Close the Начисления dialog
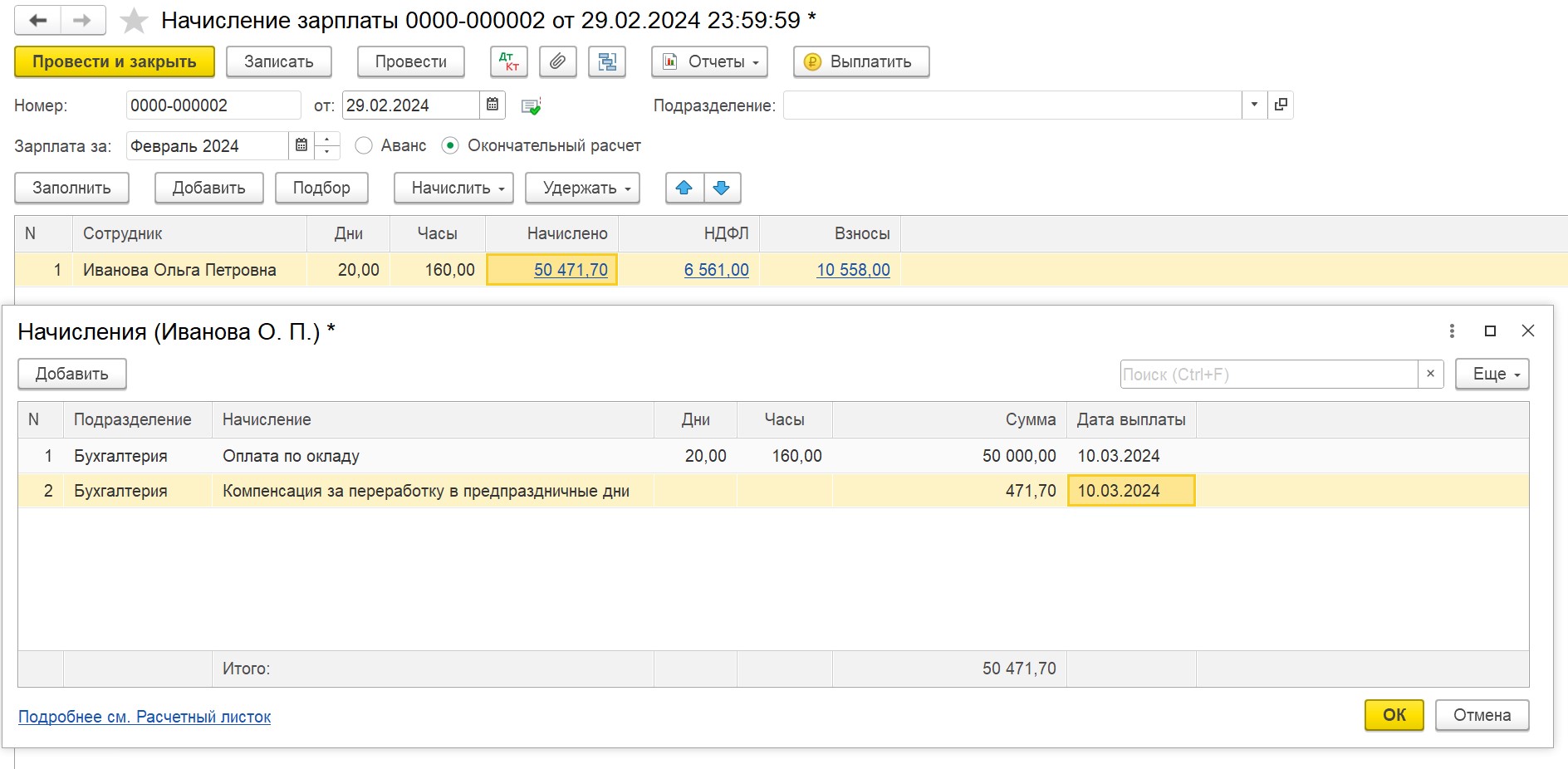Screen dimensions: 1568x769 1527,331
